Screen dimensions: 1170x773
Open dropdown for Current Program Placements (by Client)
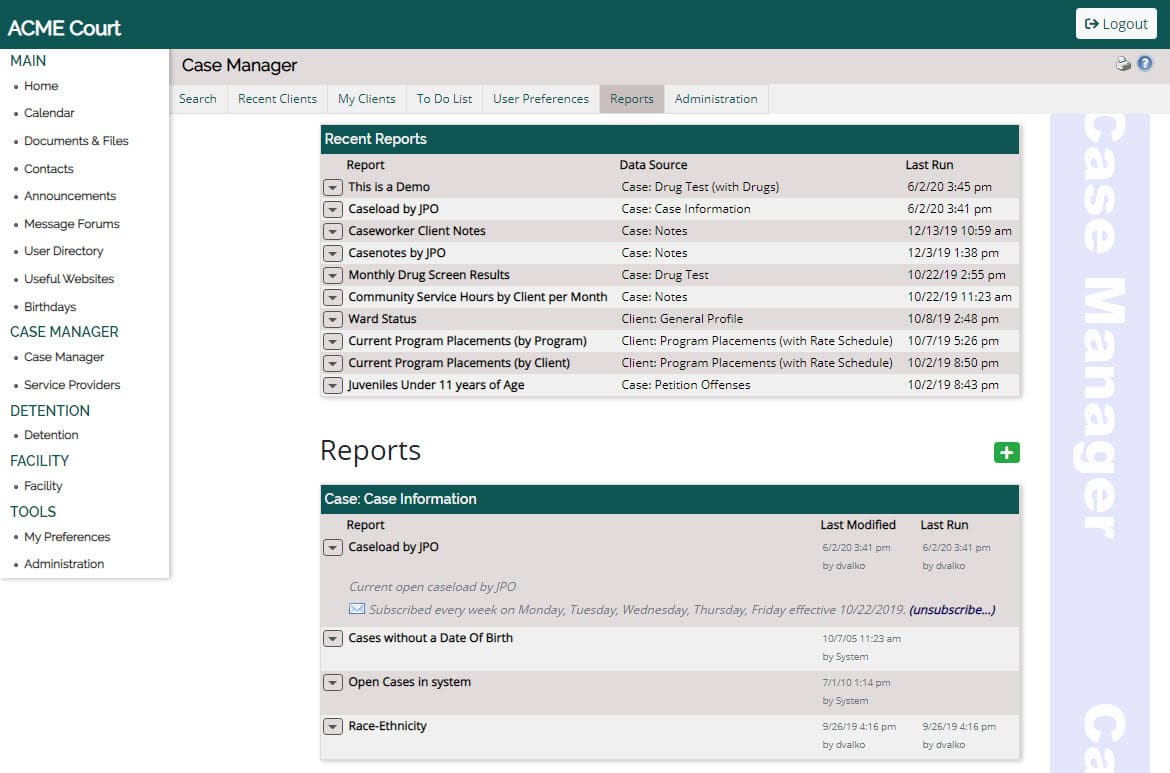pyautogui.click(x=333, y=363)
